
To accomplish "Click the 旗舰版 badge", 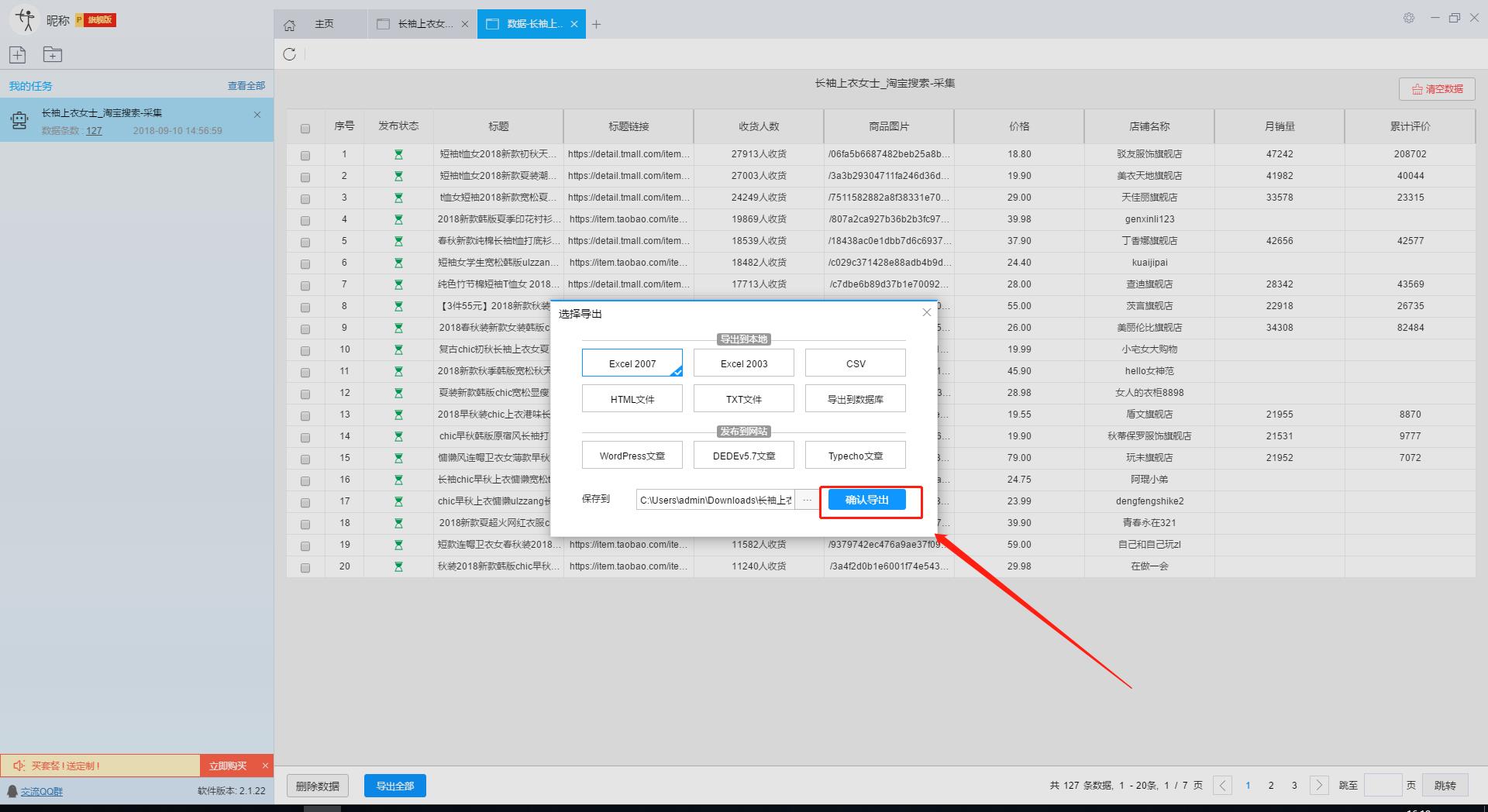I will [96, 20].
